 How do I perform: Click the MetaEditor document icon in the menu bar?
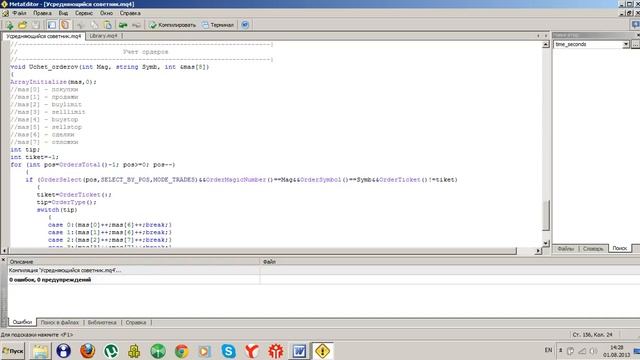(x=5, y=13)
